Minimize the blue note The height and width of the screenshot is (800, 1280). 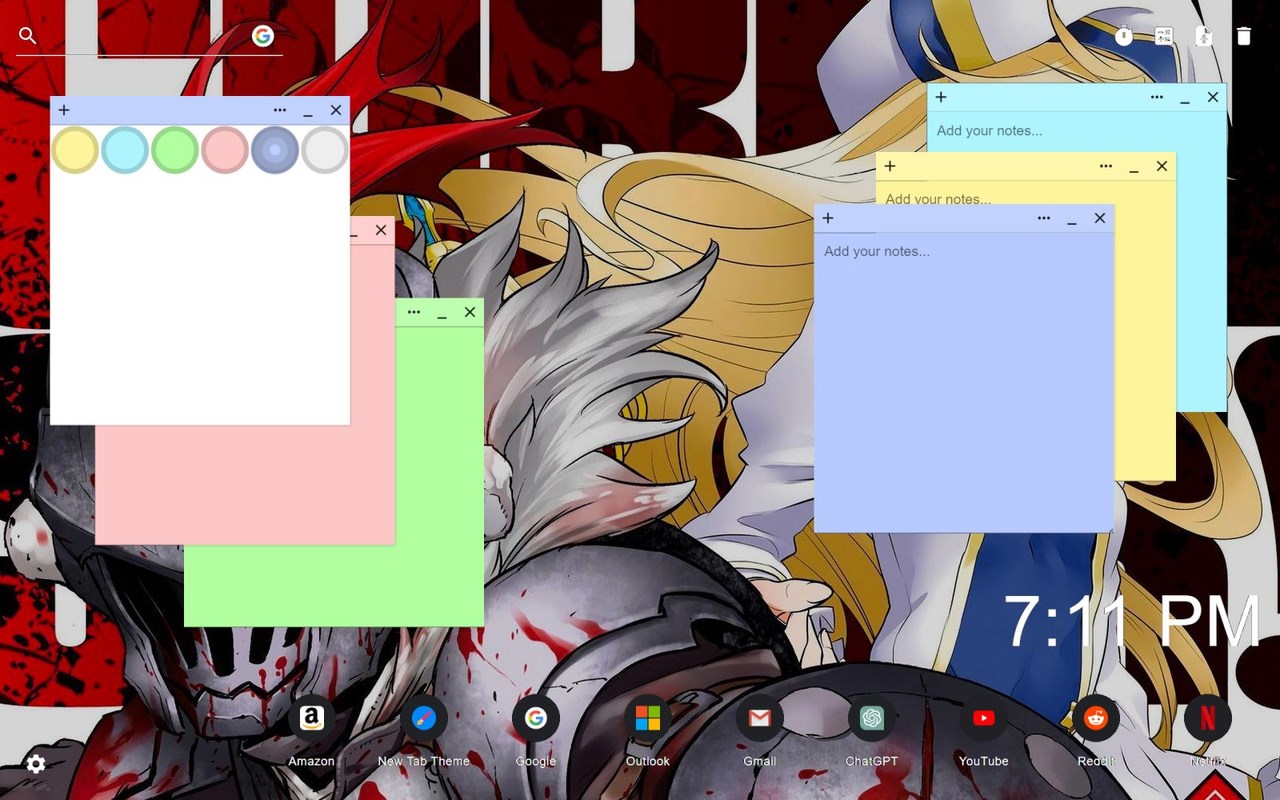tap(1072, 220)
